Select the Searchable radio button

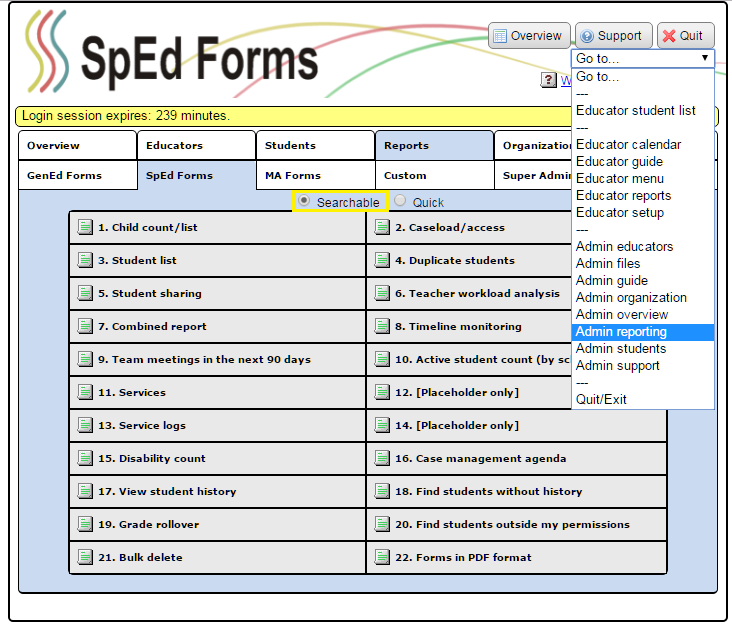pyautogui.click(x=304, y=201)
